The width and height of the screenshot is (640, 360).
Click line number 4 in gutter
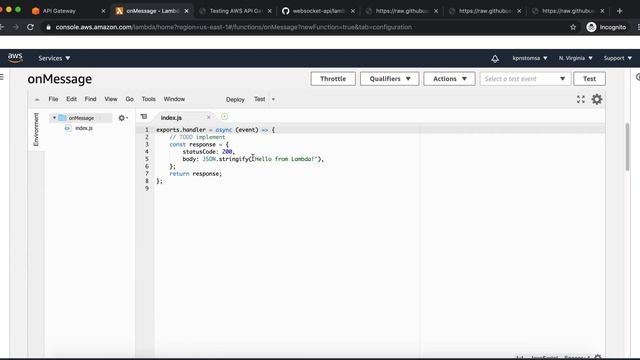coord(147,151)
